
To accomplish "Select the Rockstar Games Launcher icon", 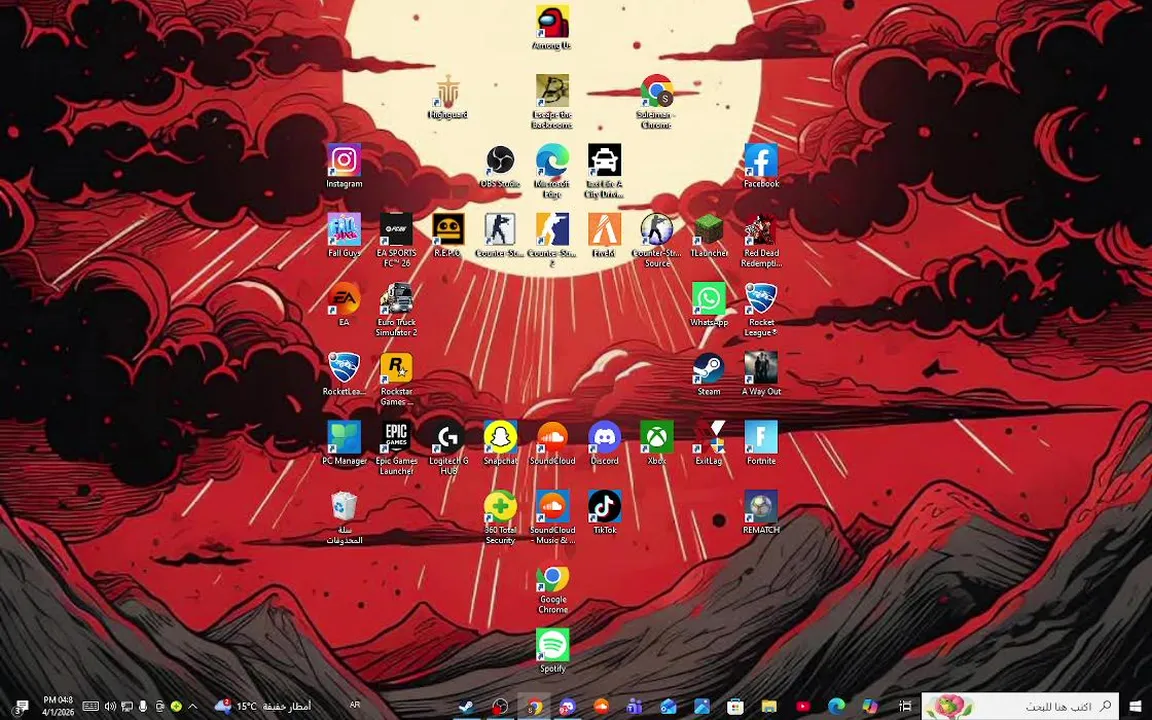I will pyautogui.click(x=396, y=379).
